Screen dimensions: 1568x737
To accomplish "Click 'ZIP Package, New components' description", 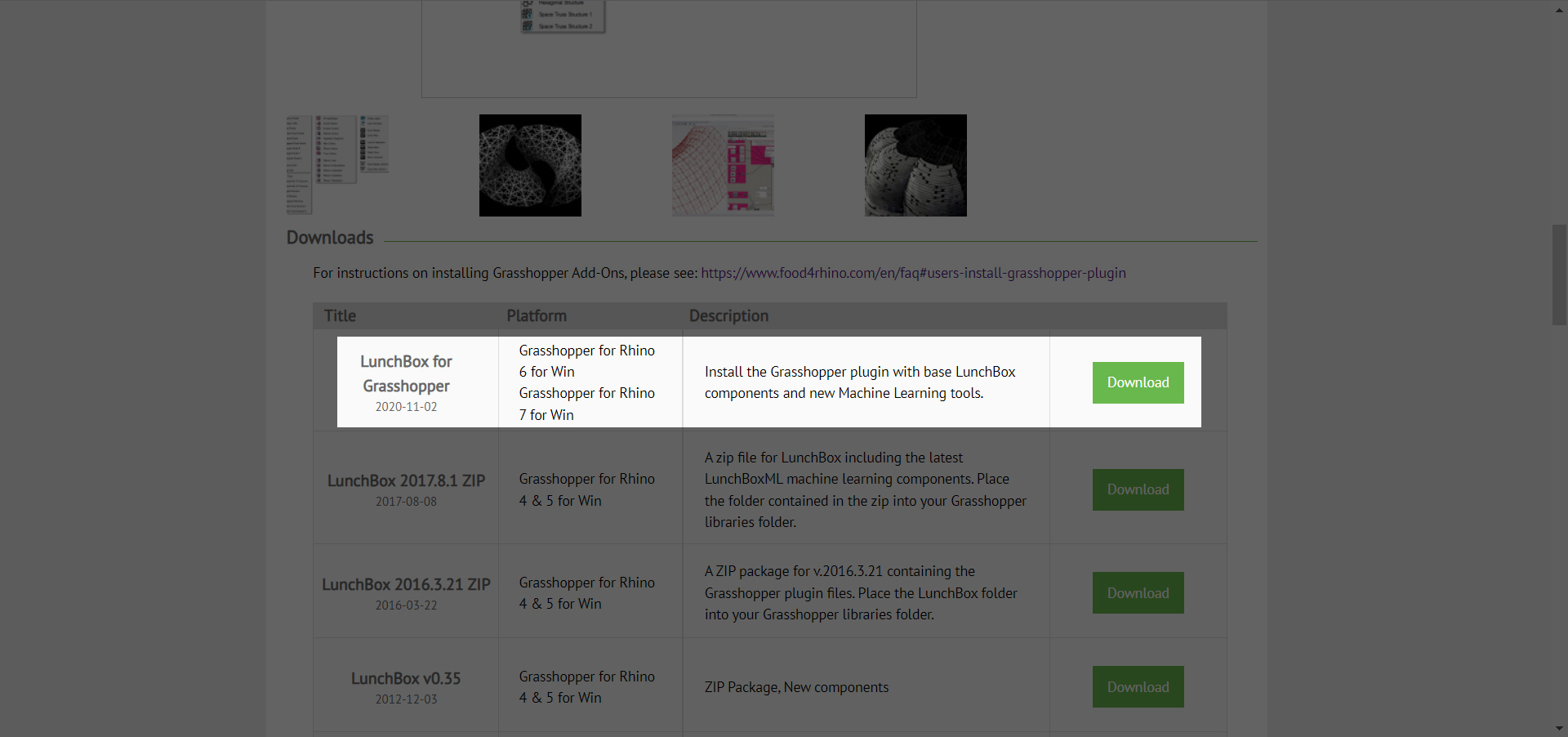I will pos(796,687).
